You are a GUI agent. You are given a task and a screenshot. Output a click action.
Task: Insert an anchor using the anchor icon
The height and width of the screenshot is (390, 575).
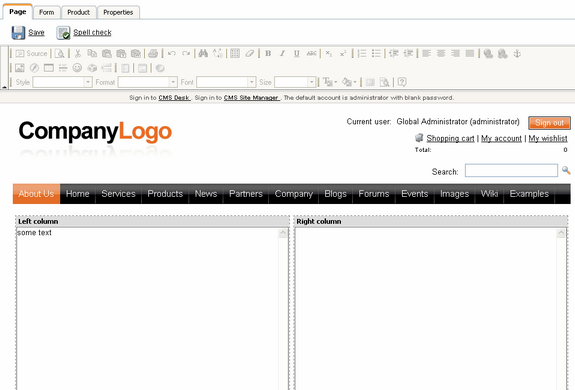pyautogui.click(x=517, y=54)
